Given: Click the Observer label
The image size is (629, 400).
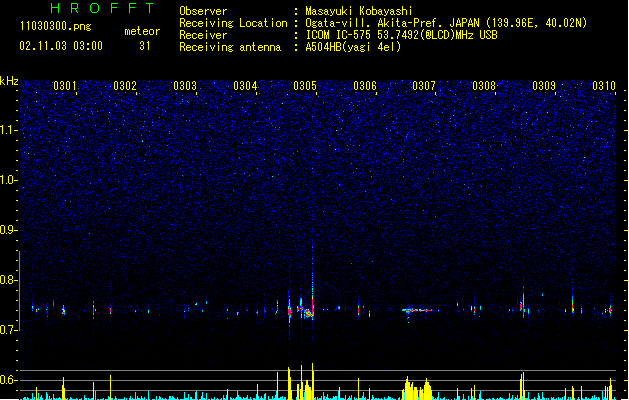Looking at the screenshot, I should tap(203, 11).
